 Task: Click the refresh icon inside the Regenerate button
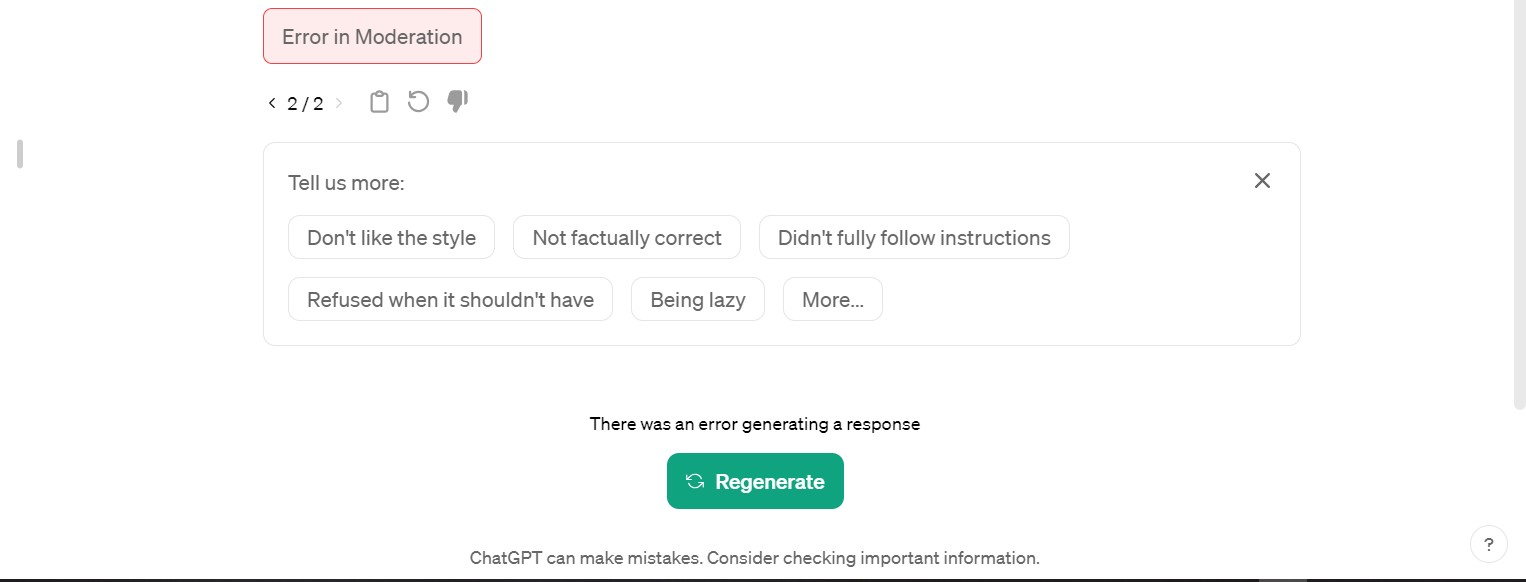[694, 481]
